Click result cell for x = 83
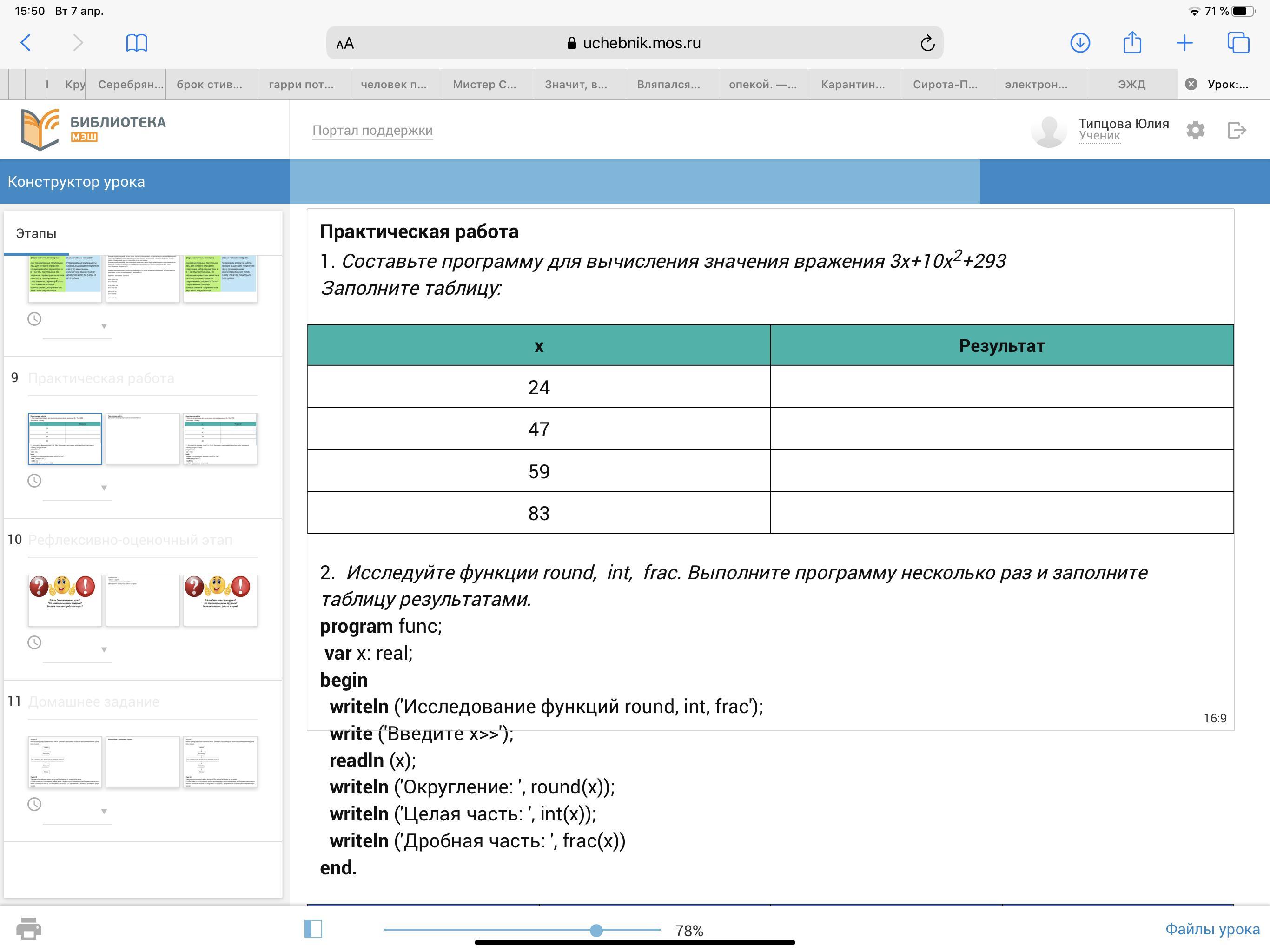 pos(1002,512)
